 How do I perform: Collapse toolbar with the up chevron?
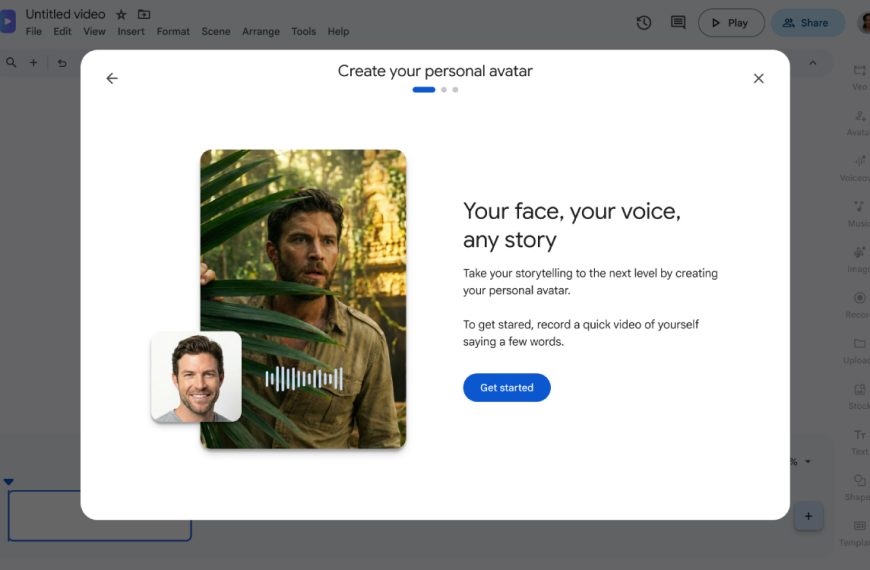click(x=812, y=63)
